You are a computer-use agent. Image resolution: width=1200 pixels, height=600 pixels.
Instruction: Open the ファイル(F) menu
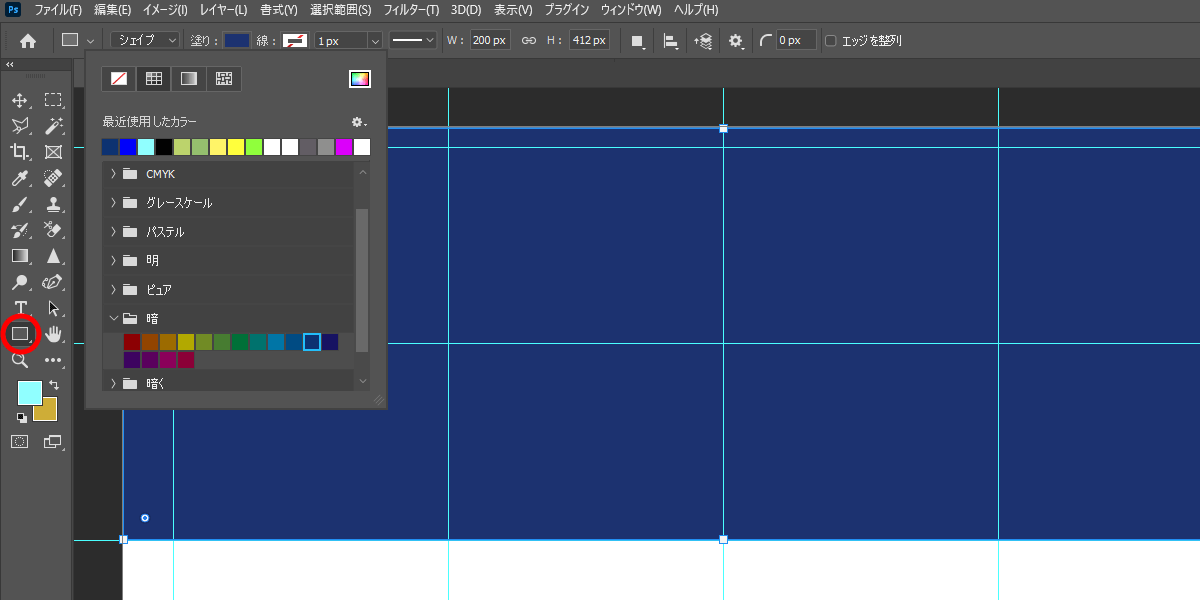[x=58, y=10]
